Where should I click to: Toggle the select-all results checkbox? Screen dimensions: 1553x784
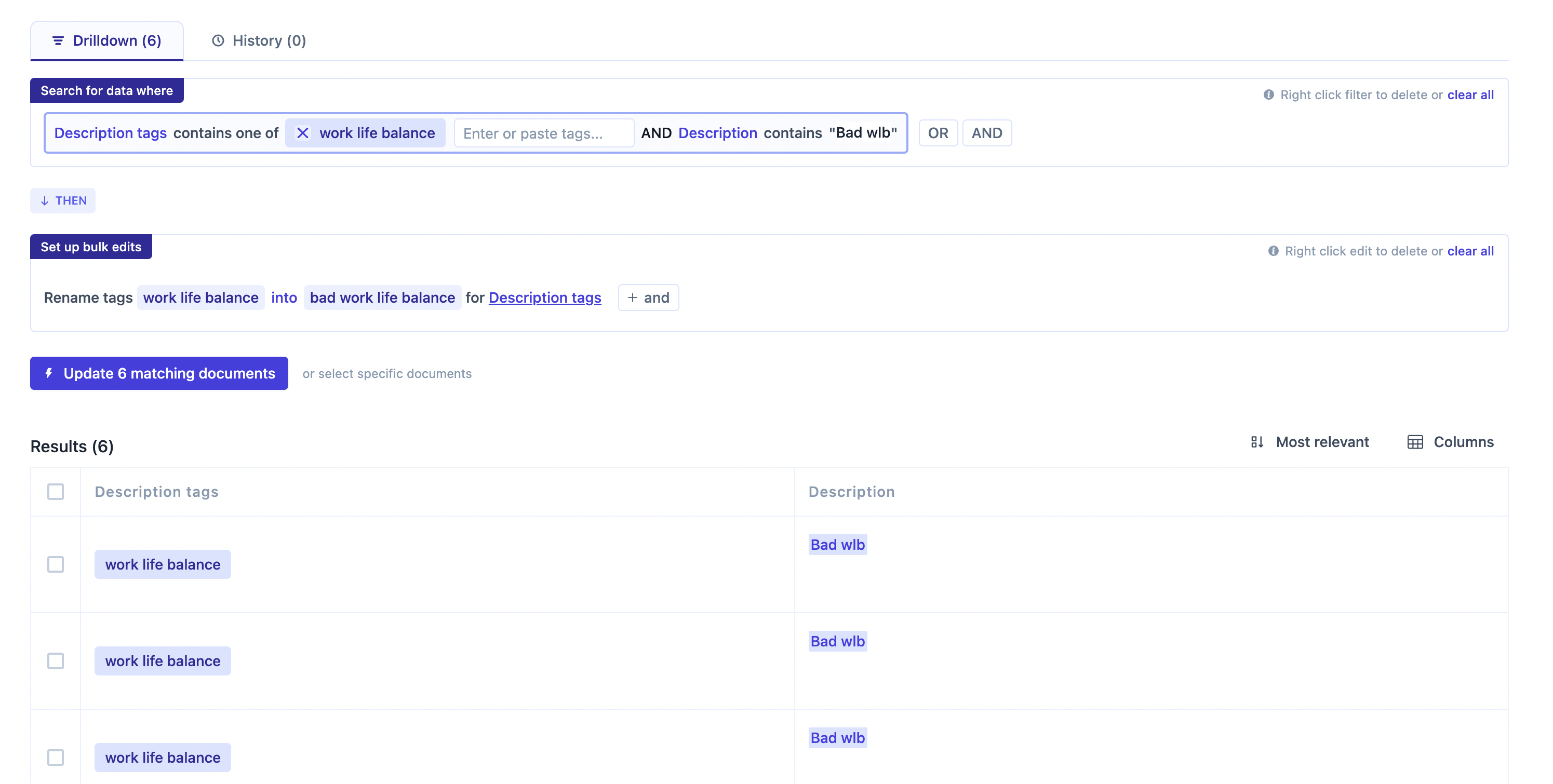pyautogui.click(x=56, y=492)
